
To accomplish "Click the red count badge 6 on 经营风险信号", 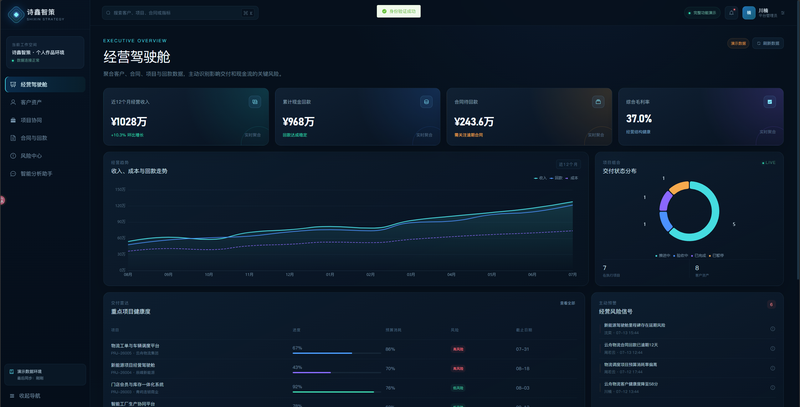I will (x=771, y=304).
